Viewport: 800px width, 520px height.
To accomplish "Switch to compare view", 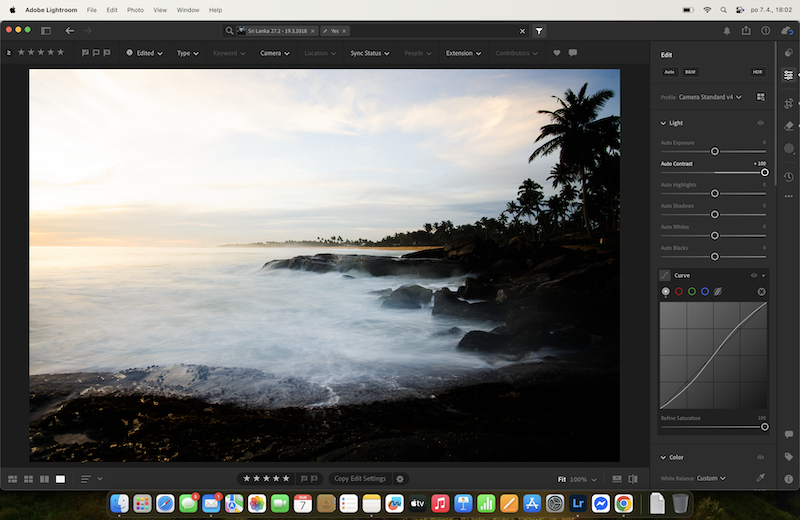I will pos(44,479).
